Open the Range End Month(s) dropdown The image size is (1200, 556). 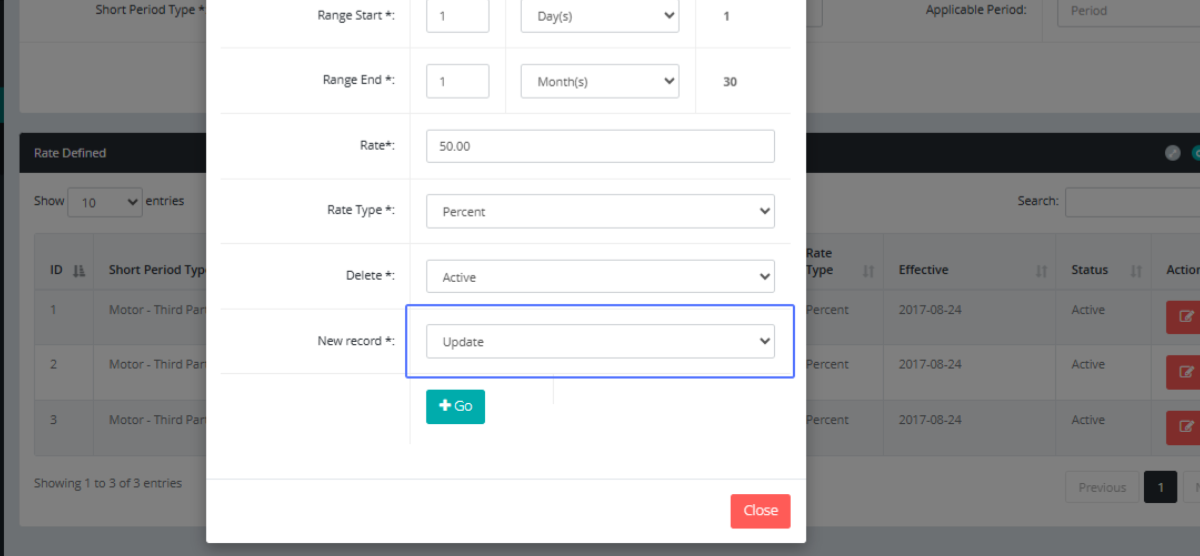pos(599,82)
